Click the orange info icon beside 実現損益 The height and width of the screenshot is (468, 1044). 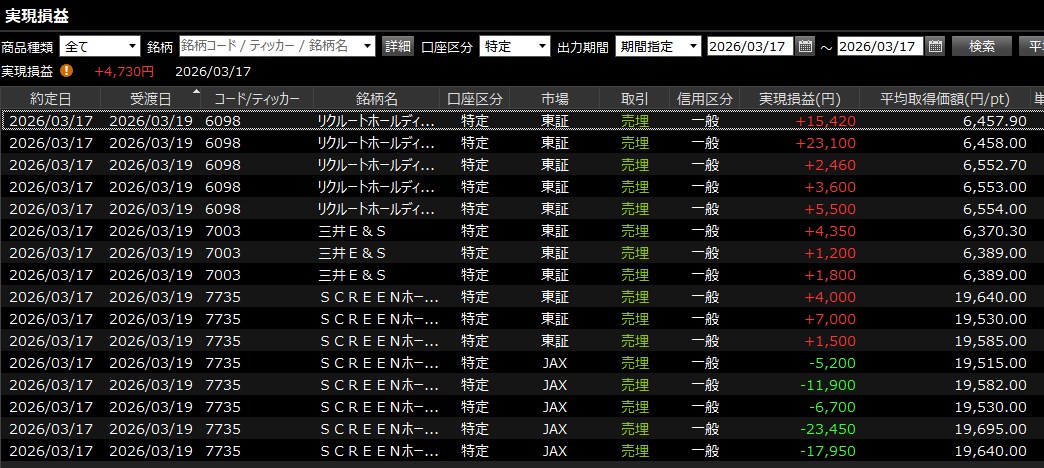click(66, 71)
